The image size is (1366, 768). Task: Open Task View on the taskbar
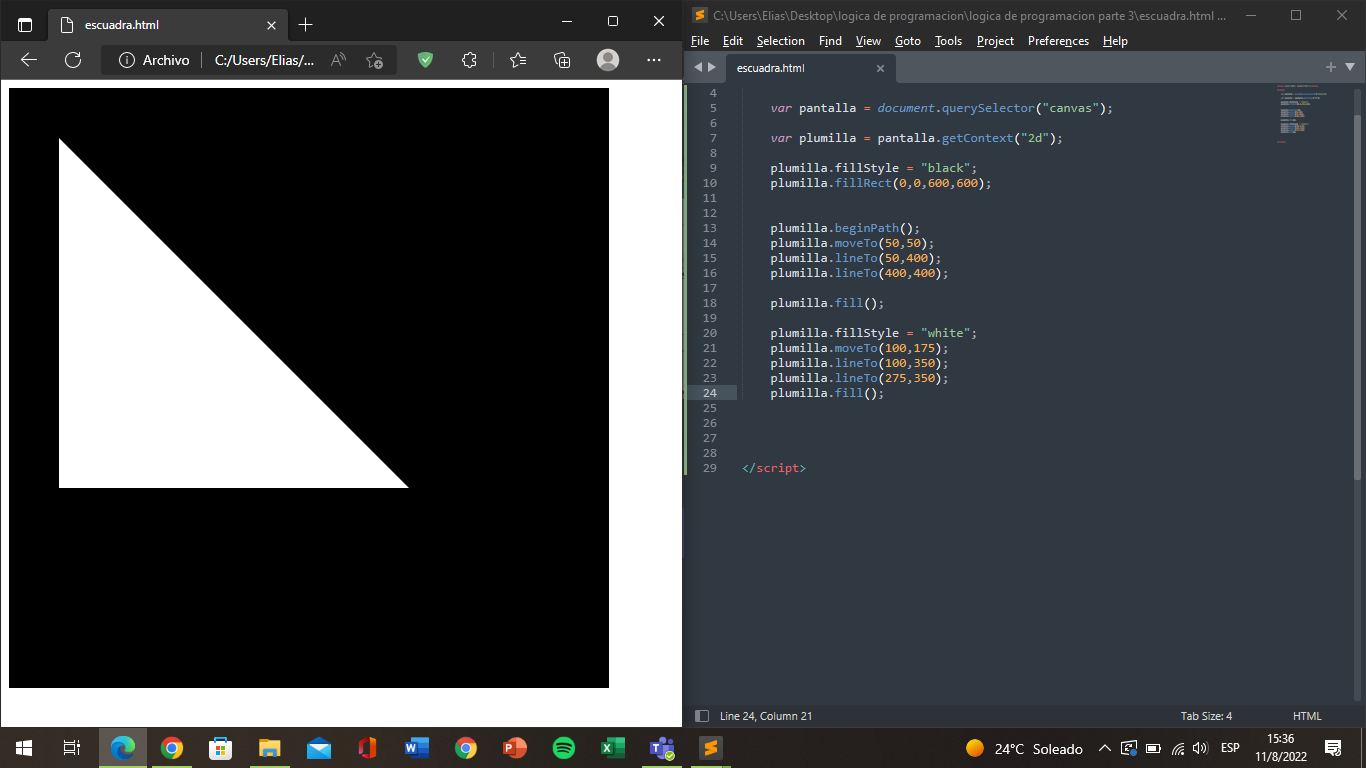click(x=72, y=748)
